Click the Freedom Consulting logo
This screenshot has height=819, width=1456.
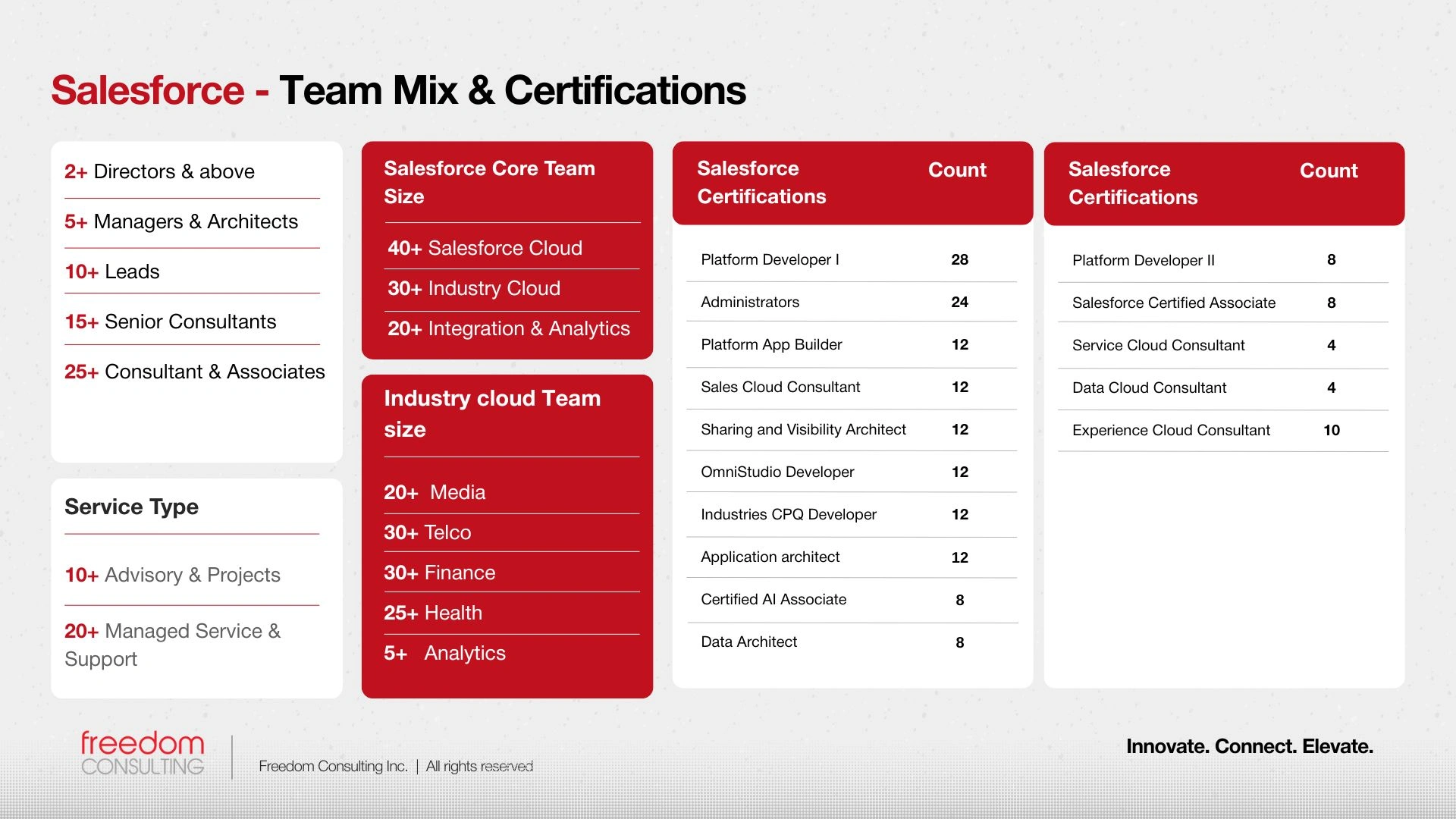[143, 753]
